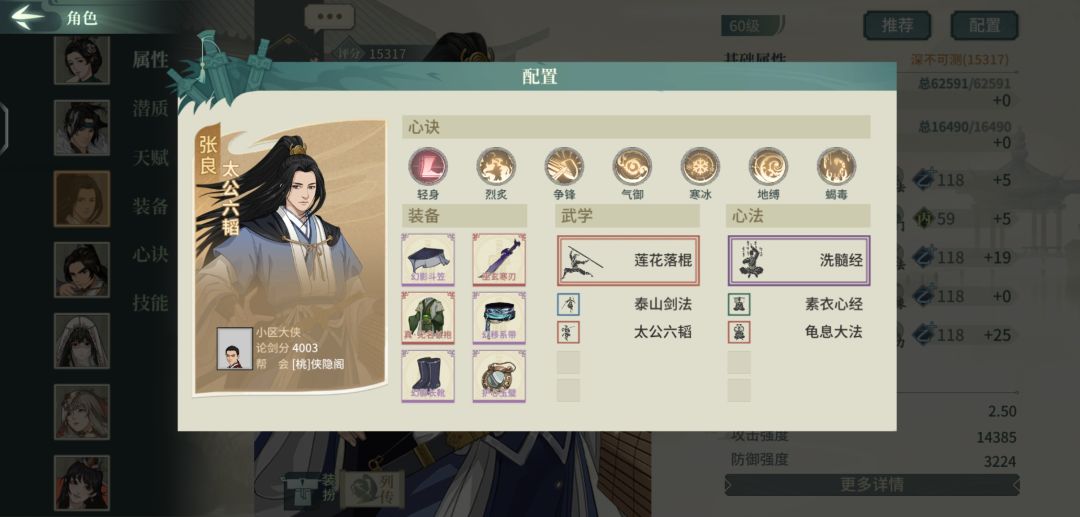This screenshot has width=1080, height=517.
Task: Switch to the 属性 attributes tab
Action: (150, 60)
